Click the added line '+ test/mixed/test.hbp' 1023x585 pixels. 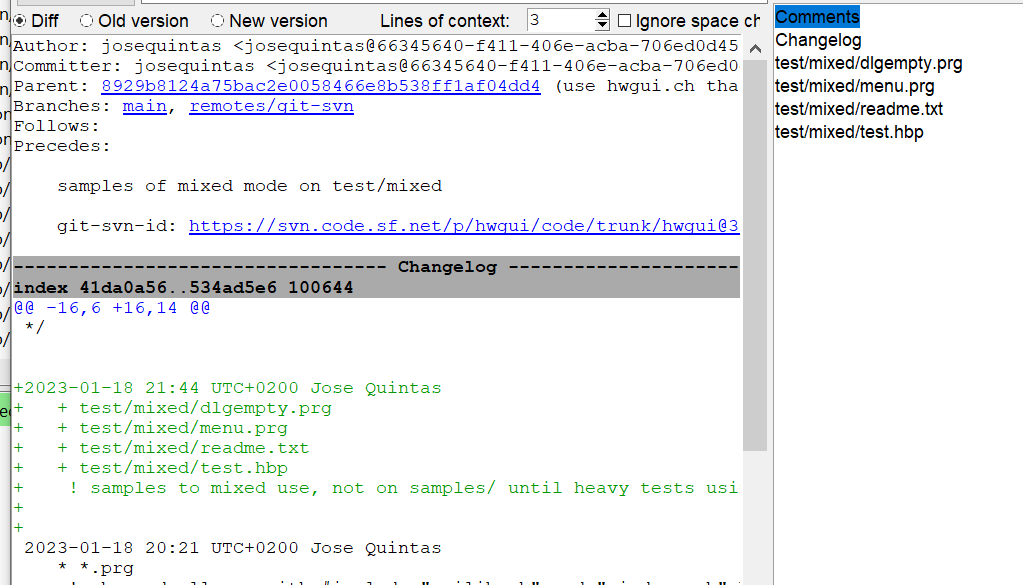151,468
